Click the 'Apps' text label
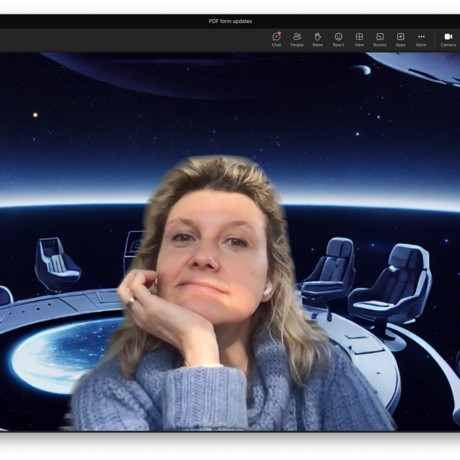The height and width of the screenshot is (460, 460). 400,45
